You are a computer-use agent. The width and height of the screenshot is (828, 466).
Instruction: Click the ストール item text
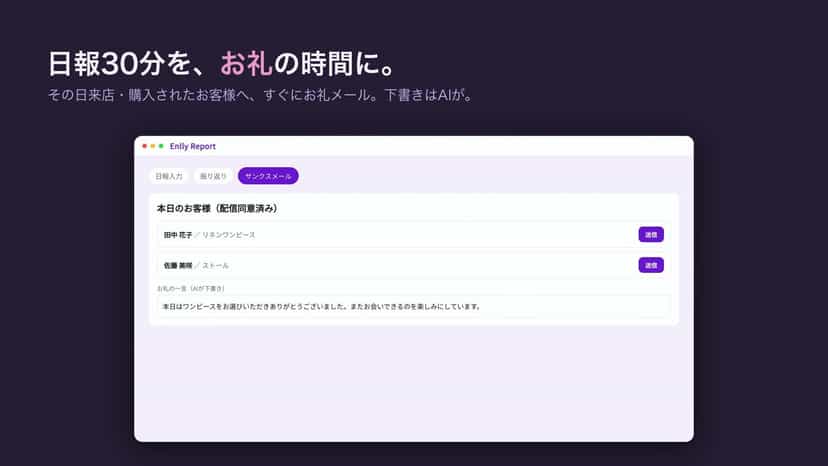[215, 266]
